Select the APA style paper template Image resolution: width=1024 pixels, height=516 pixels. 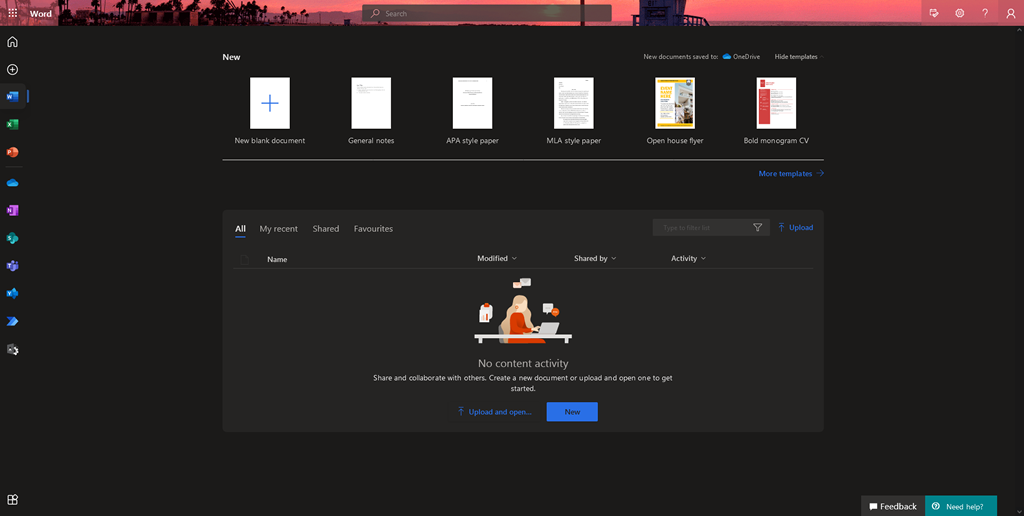point(472,104)
